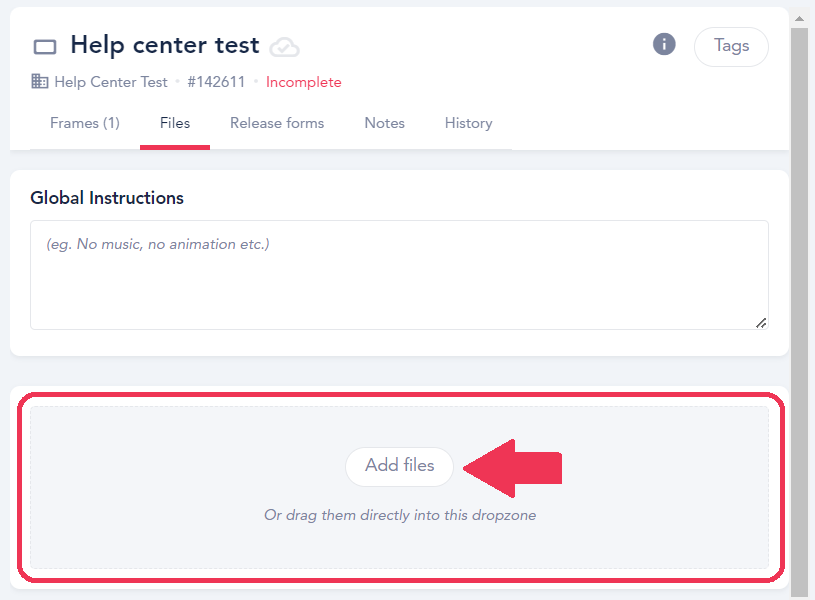Viewport: 815px width, 600px height.
Task: Click the info icon near Tags
Action: (x=664, y=44)
